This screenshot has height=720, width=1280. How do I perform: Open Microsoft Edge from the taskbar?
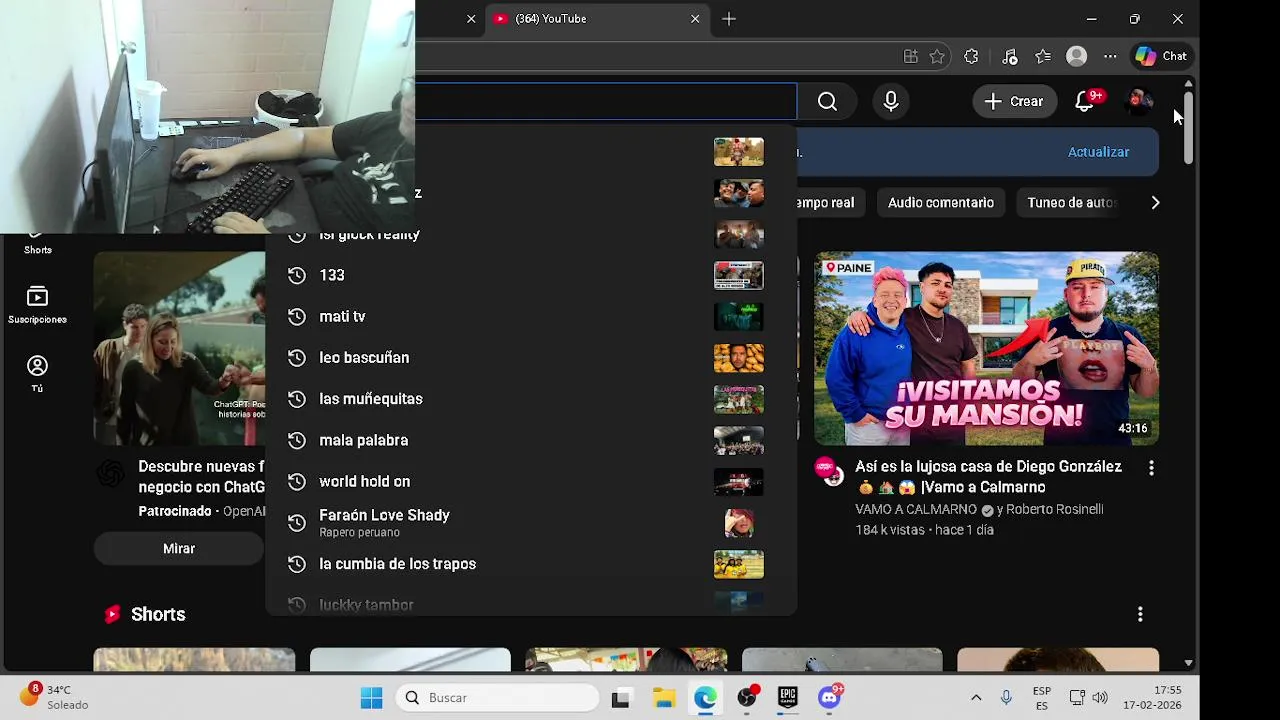click(705, 698)
